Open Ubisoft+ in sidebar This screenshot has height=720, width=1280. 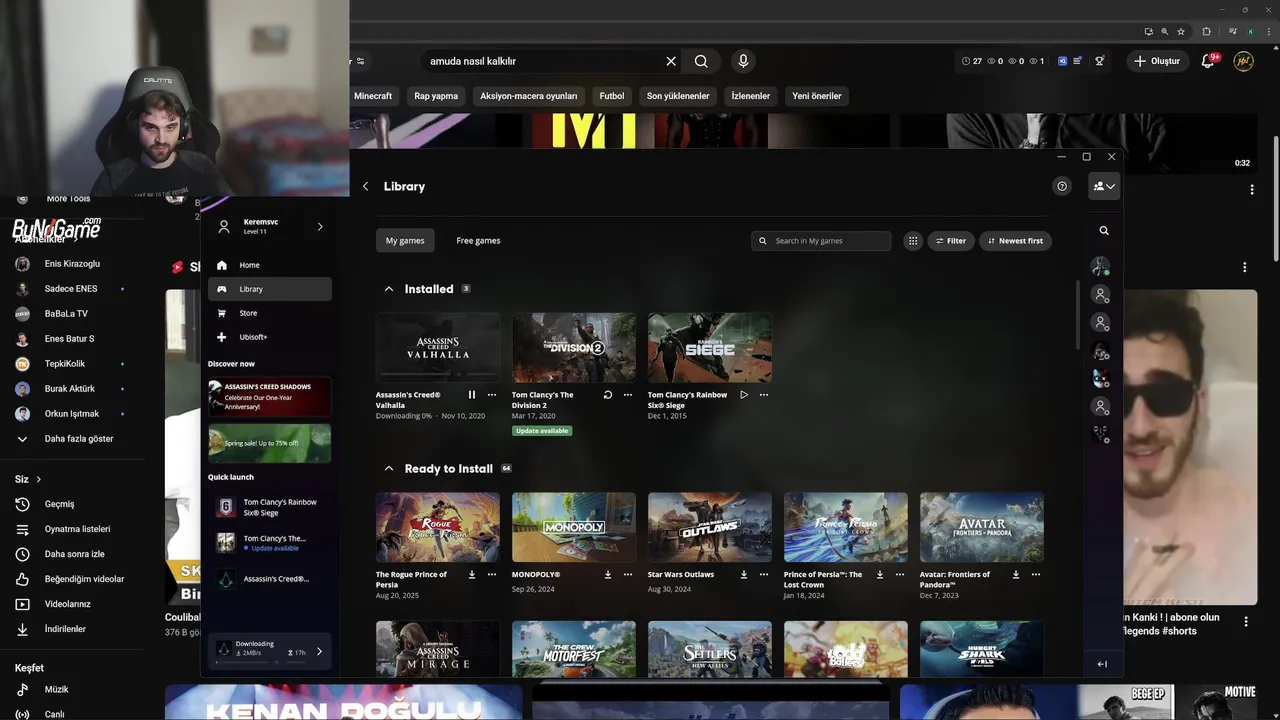[270, 337]
